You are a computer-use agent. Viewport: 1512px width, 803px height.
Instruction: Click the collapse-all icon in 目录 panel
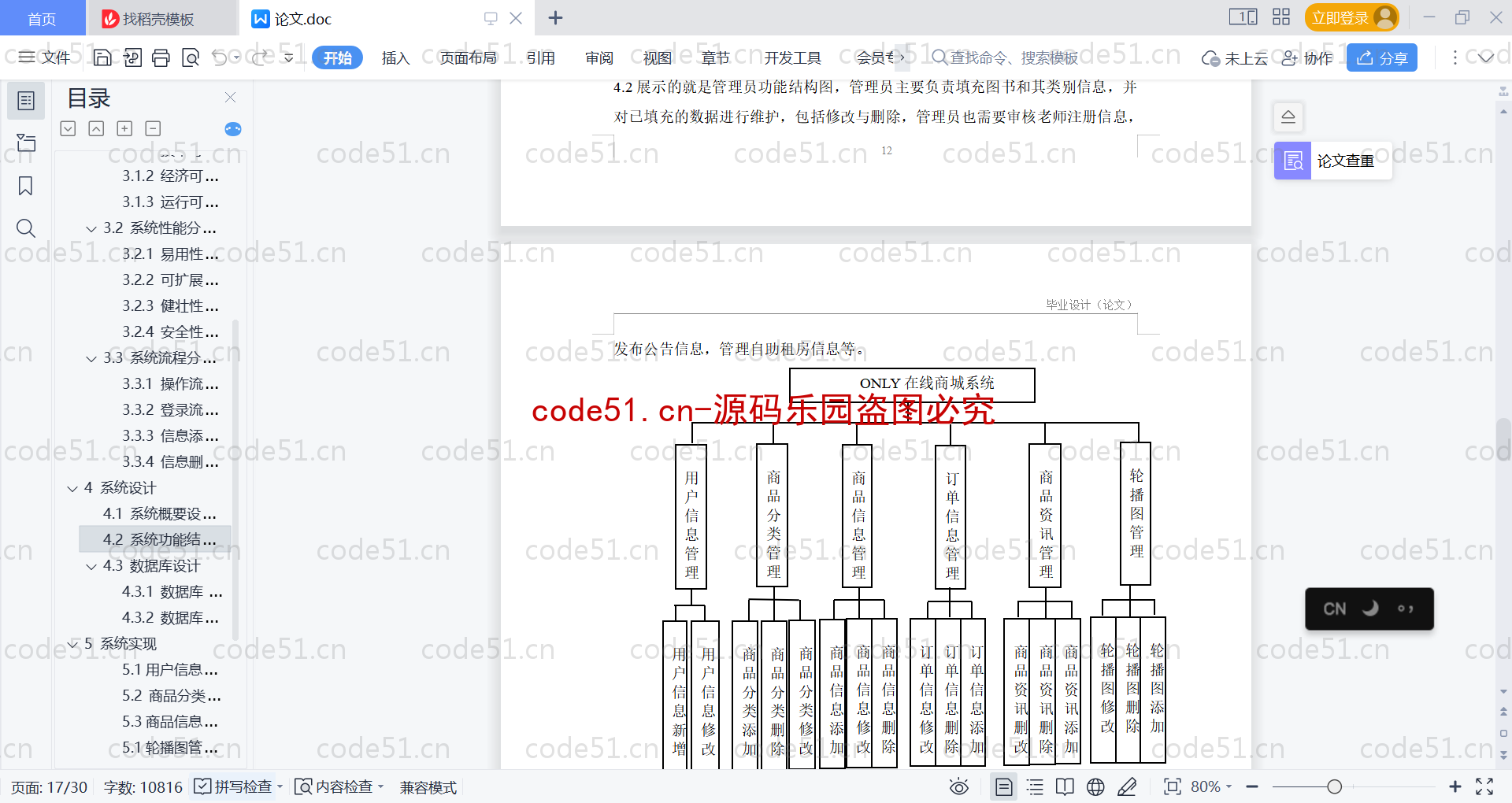[x=96, y=128]
